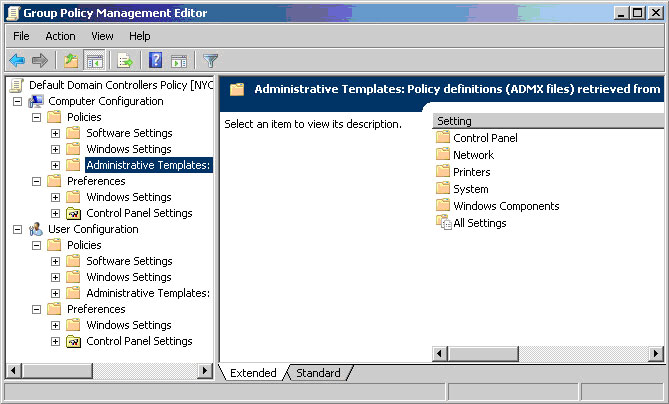The width and height of the screenshot is (669, 404).
Task: Collapse the Computer Configuration node
Action: (17, 102)
